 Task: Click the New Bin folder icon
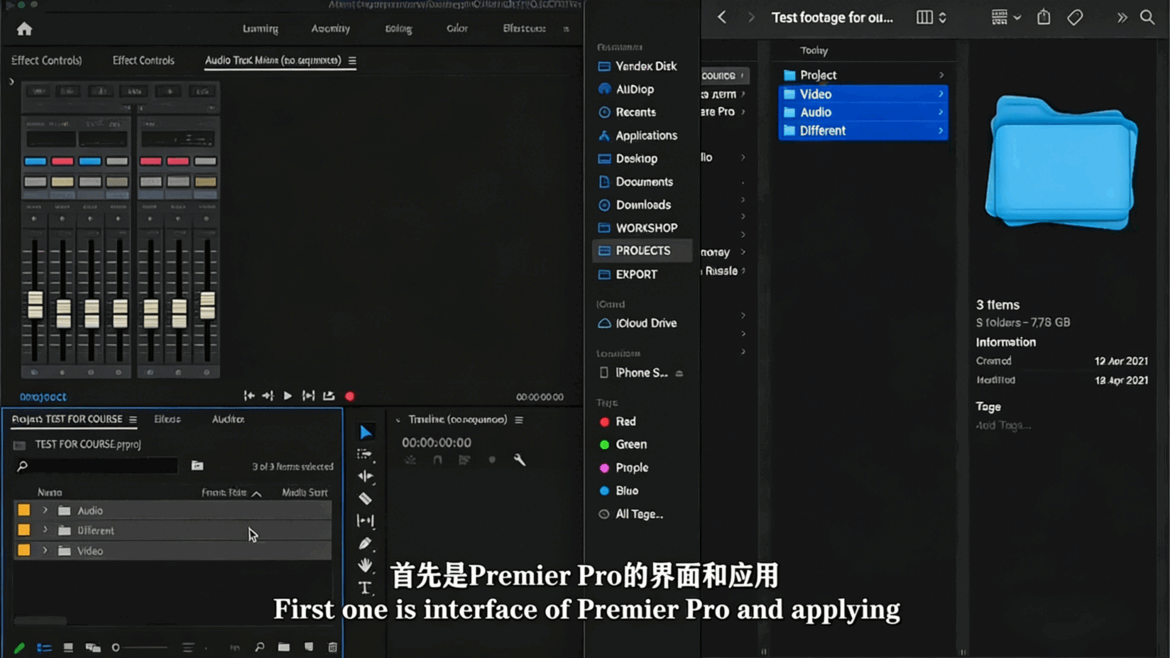click(284, 646)
